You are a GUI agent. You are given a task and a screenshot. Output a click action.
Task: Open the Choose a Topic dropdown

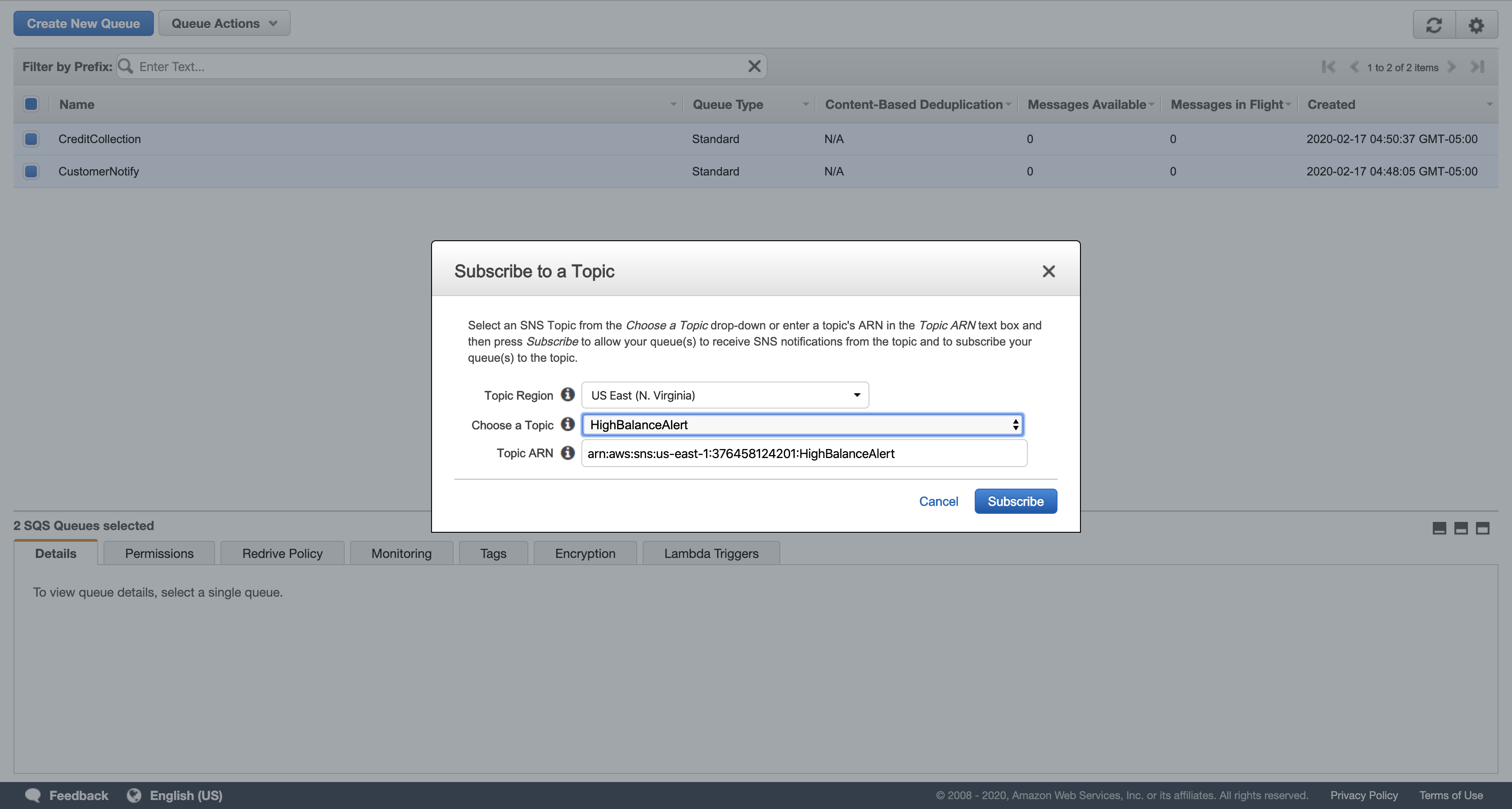click(x=802, y=424)
